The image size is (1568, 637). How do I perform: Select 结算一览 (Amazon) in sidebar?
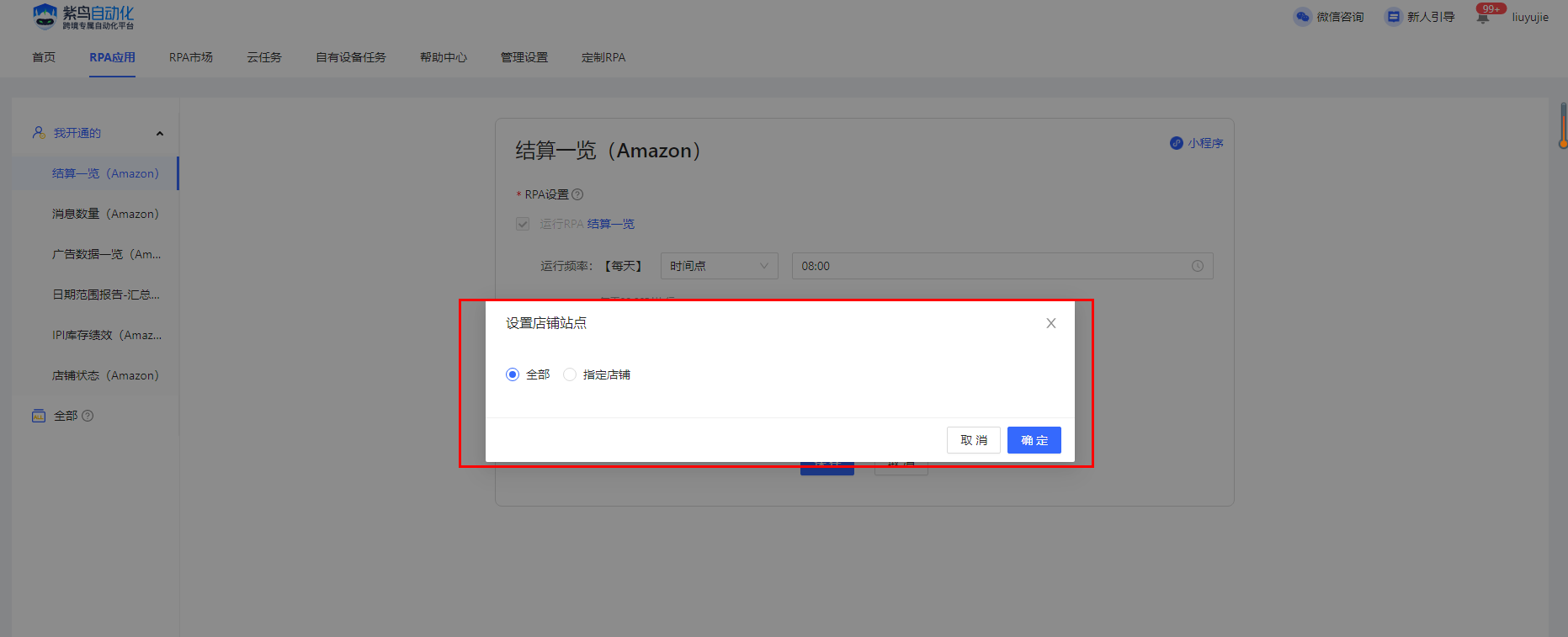pos(95,173)
